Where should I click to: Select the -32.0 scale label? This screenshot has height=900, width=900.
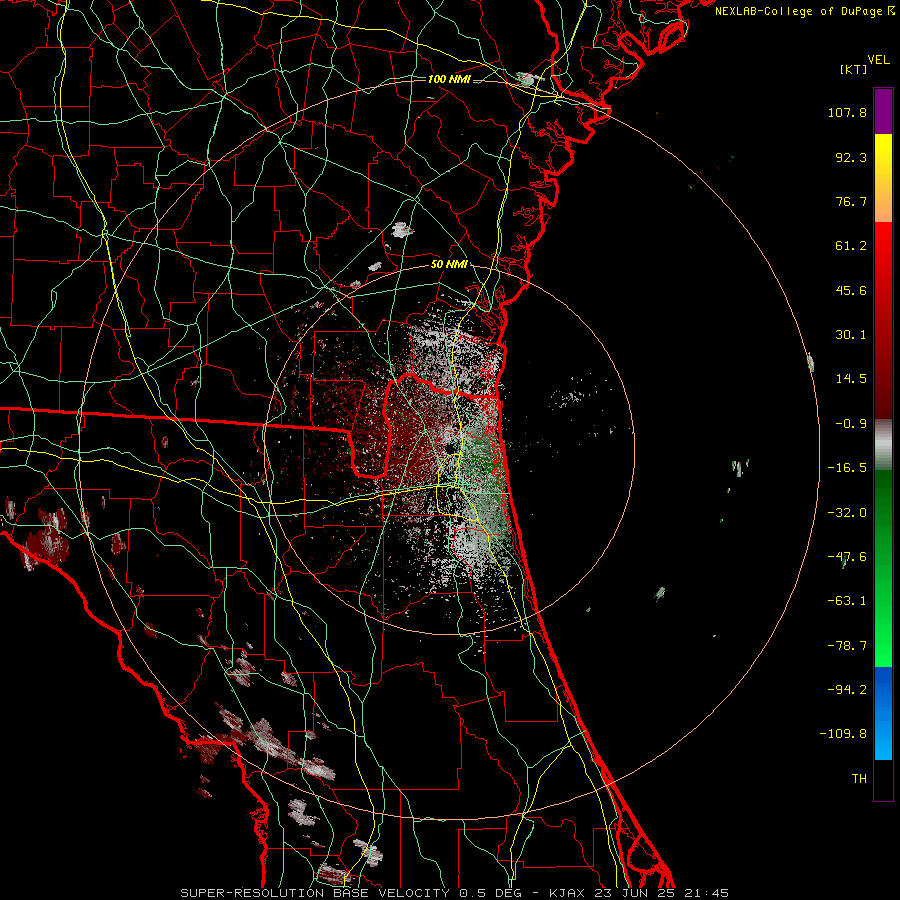click(x=847, y=513)
